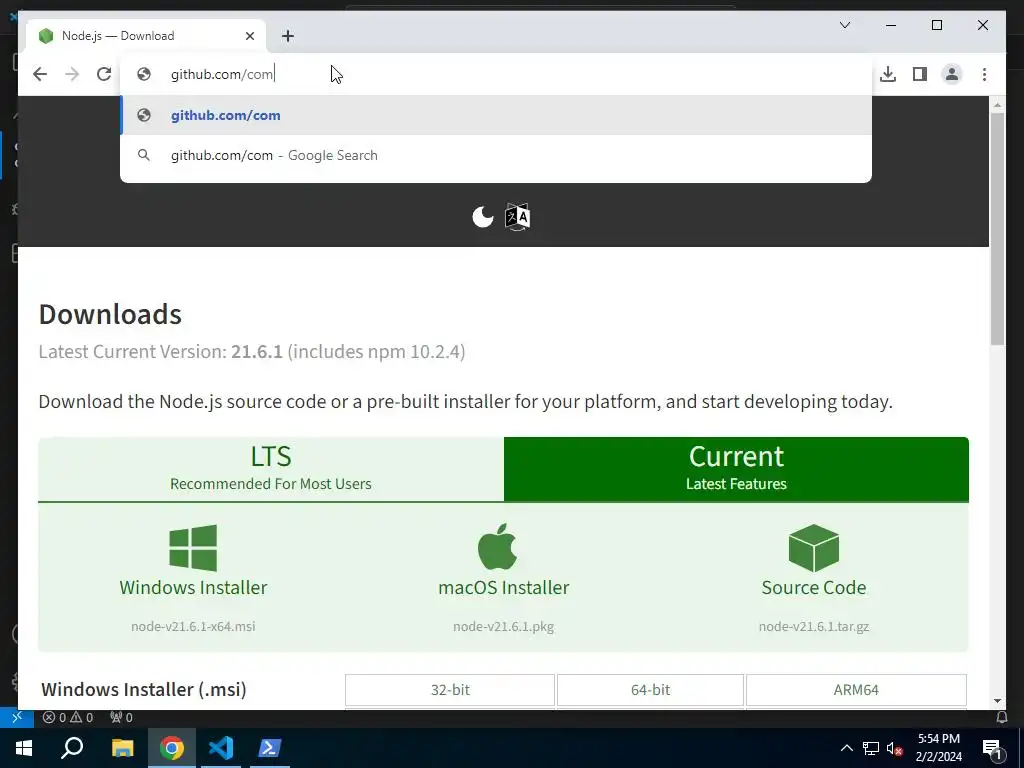Image resolution: width=1024 pixels, height=768 pixels.
Task: Select 32-bit Windows Installer
Action: click(450, 690)
